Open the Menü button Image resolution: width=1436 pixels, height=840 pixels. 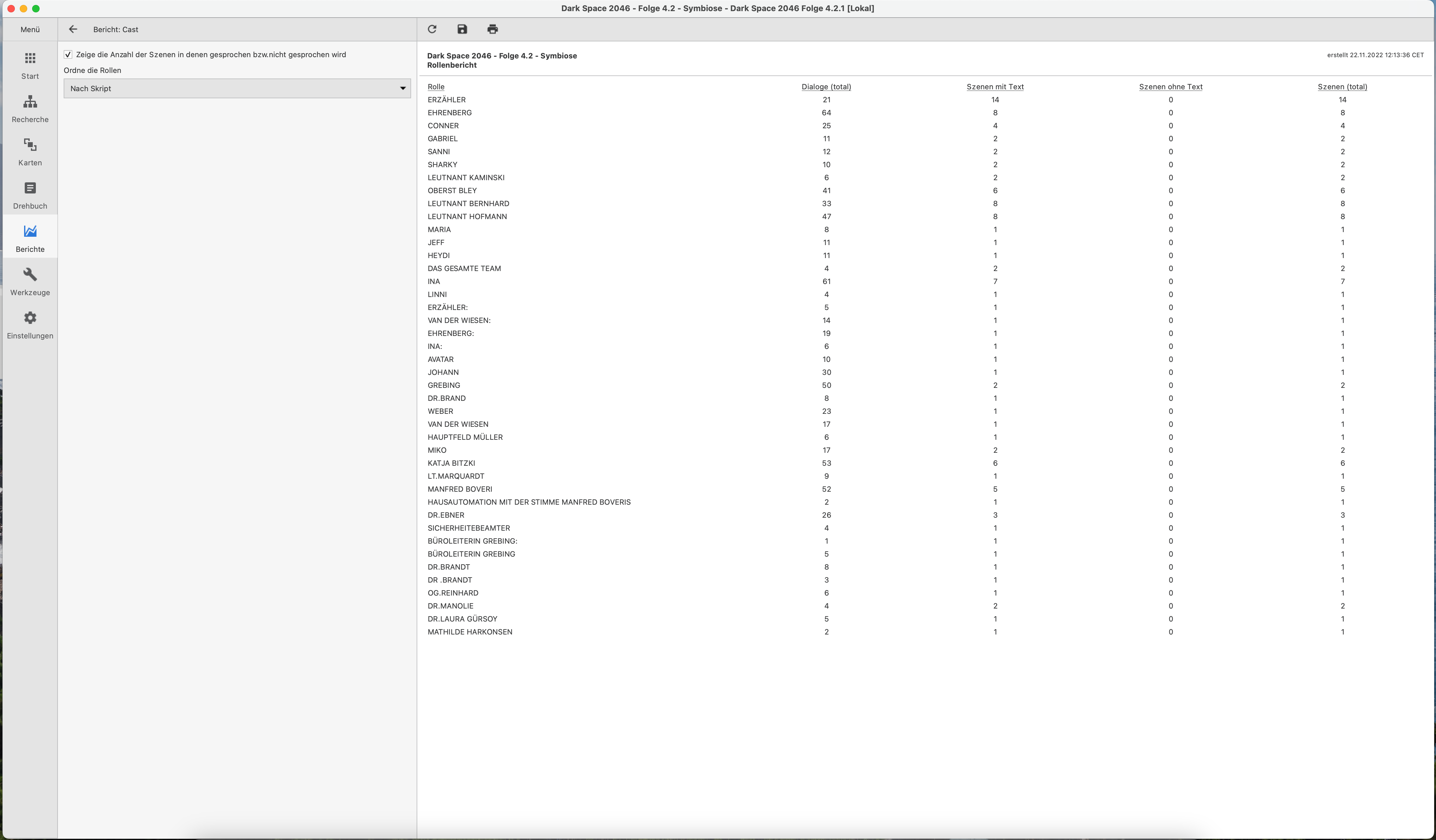[30, 29]
